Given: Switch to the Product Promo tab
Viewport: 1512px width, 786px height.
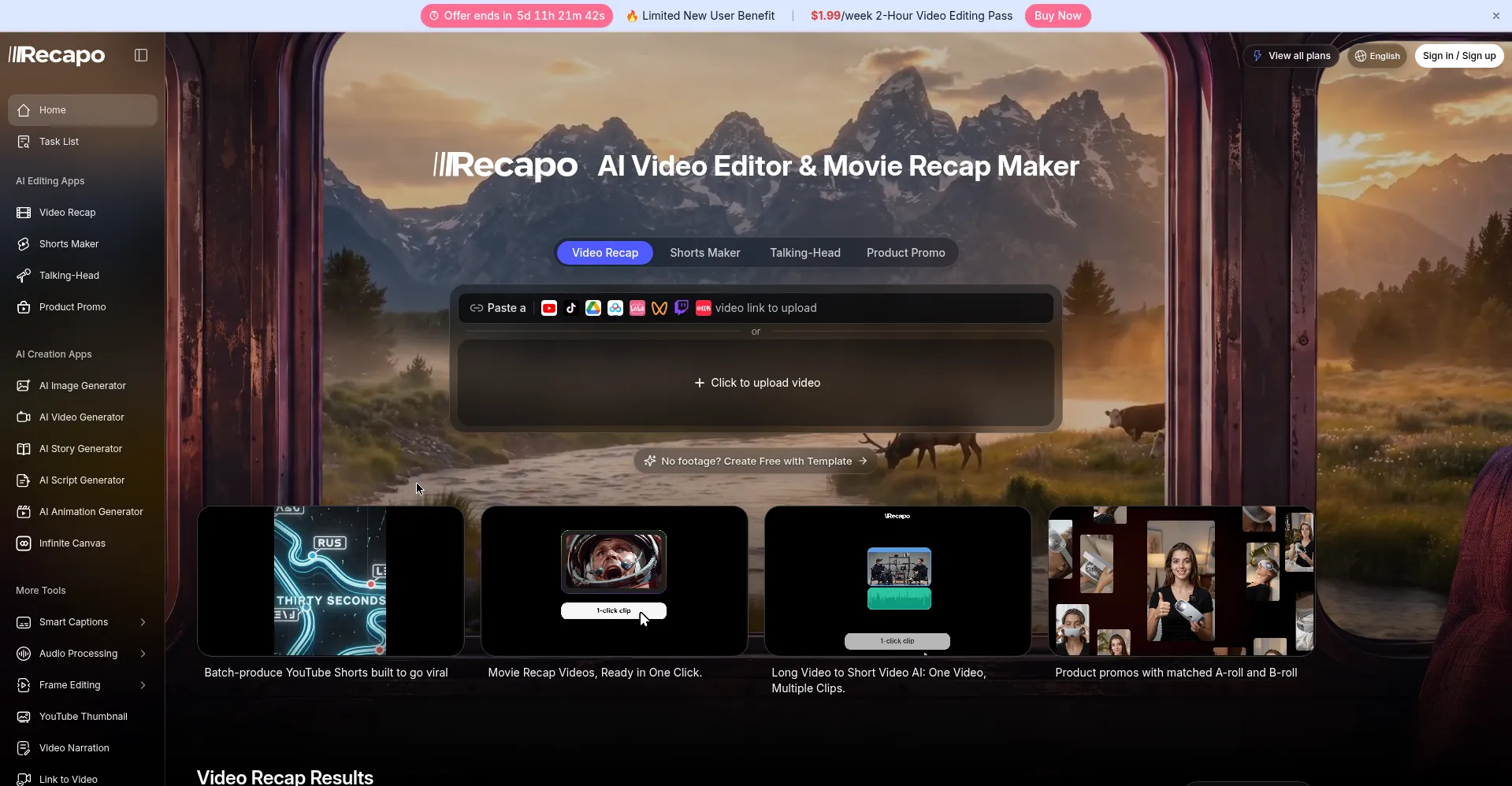Looking at the screenshot, I should tap(906, 253).
